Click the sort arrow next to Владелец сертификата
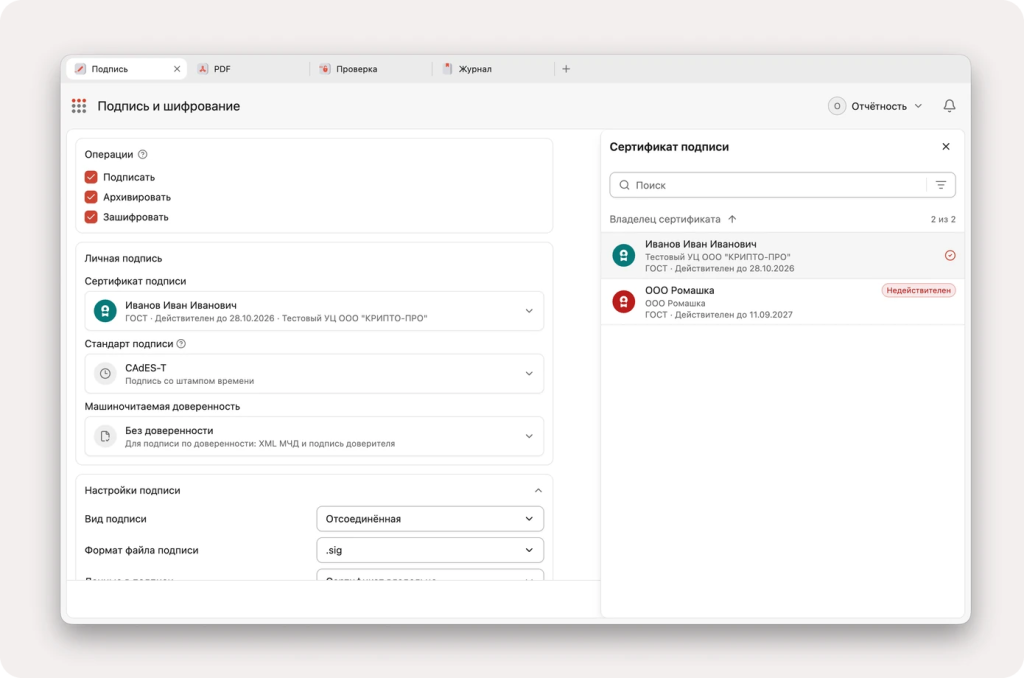Image resolution: width=1024 pixels, height=678 pixels. (x=732, y=219)
